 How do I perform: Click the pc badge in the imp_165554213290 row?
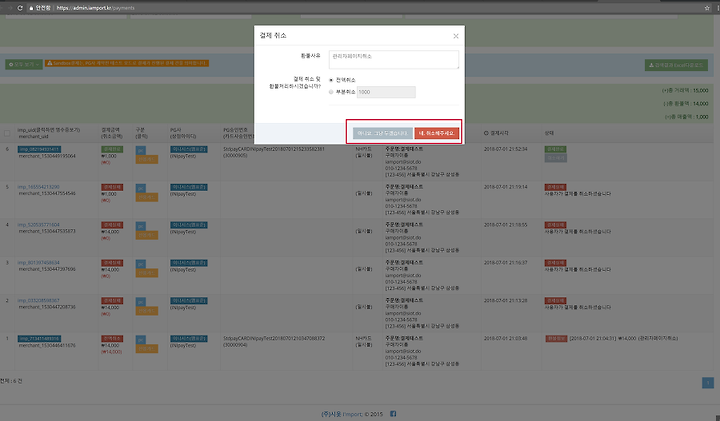coord(141,188)
